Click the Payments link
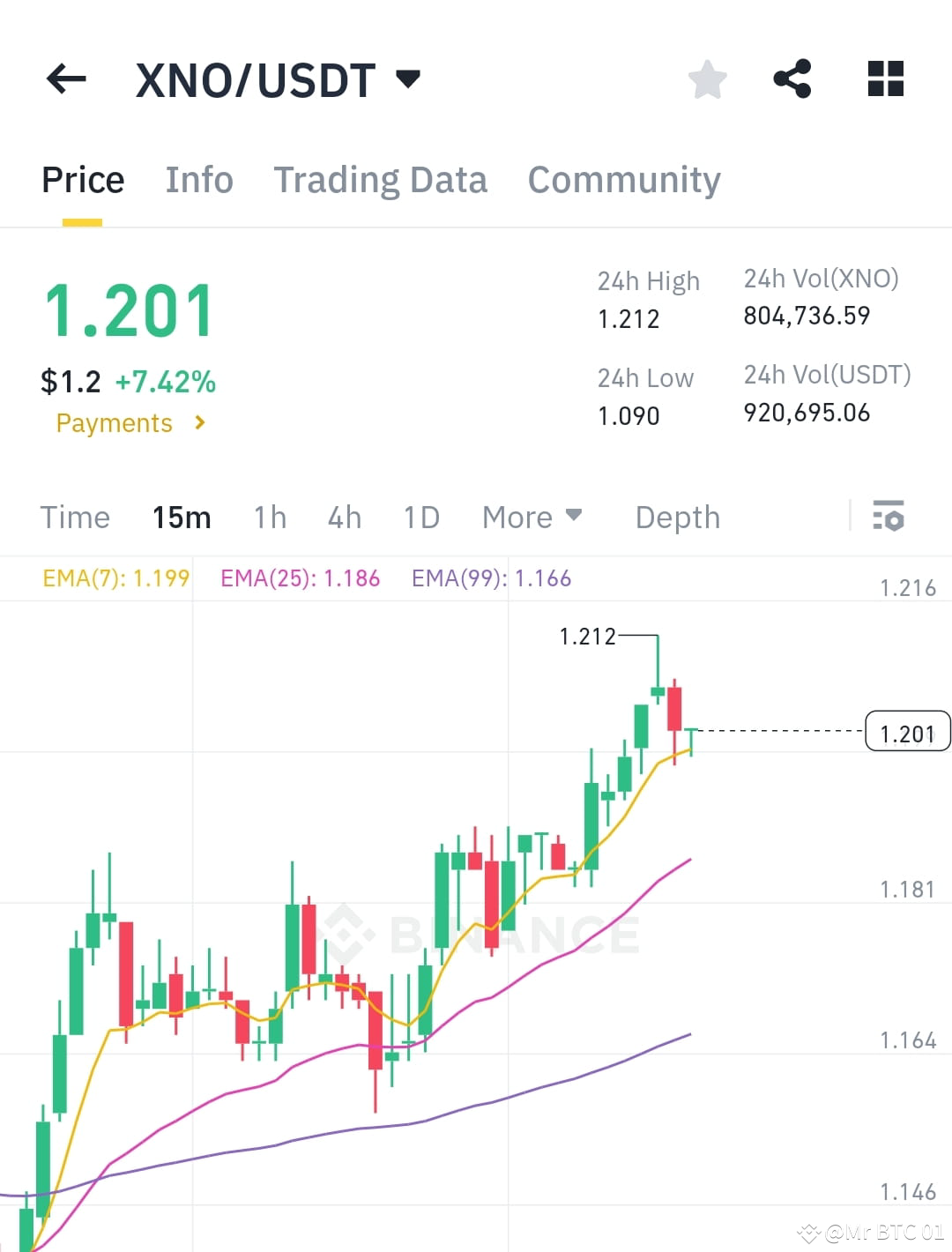 pyautogui.click(x=114, y=423)
